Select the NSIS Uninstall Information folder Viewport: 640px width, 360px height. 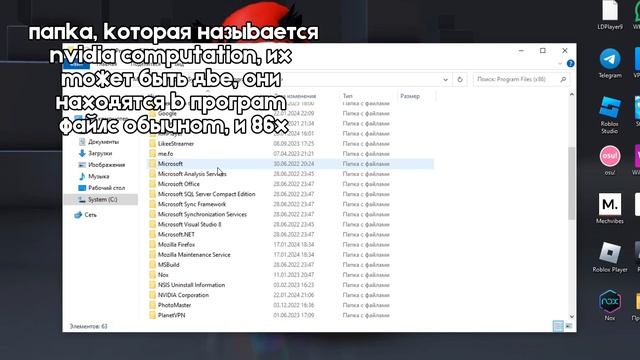(x=291, y=285)
